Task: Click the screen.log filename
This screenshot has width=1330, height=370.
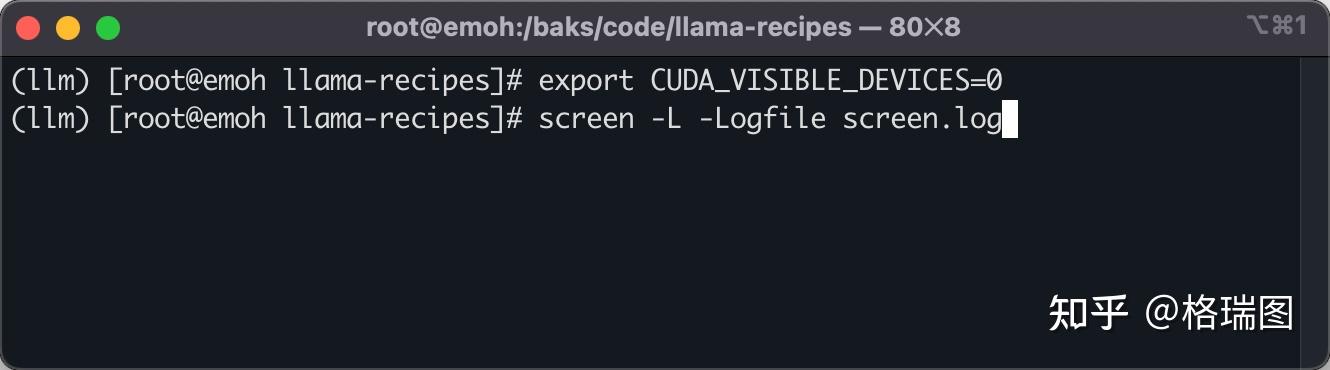Action: (x=922, y=120)
